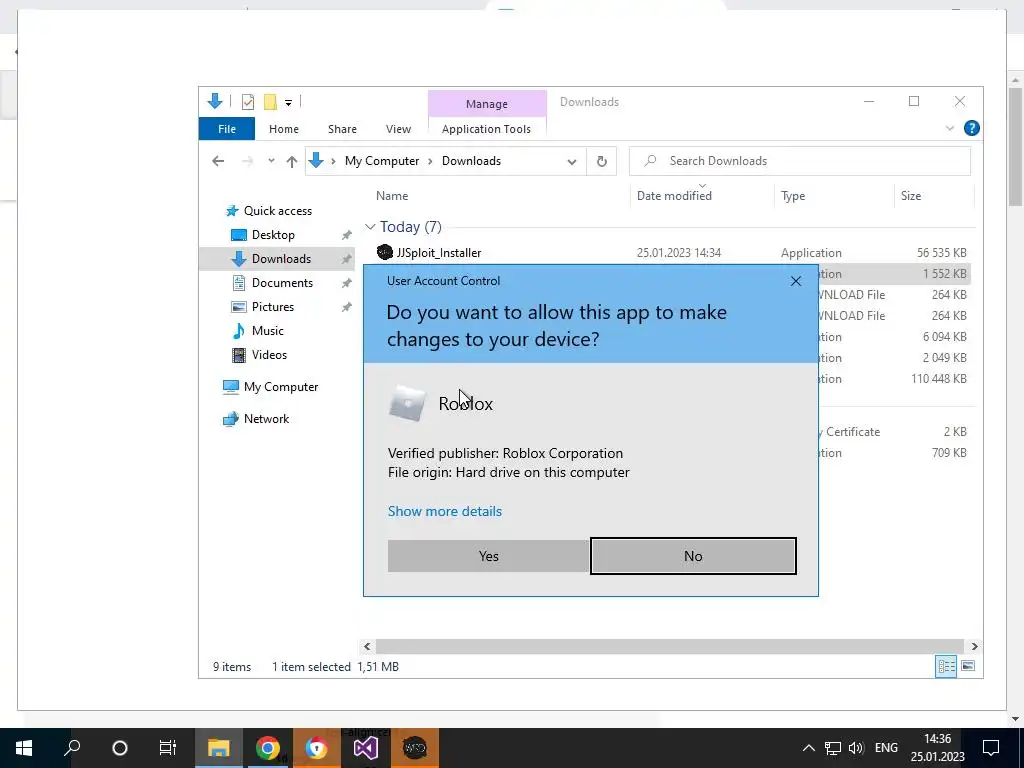Switch to details view layout icon
1024x768 pixels.
tap(946, 666)
